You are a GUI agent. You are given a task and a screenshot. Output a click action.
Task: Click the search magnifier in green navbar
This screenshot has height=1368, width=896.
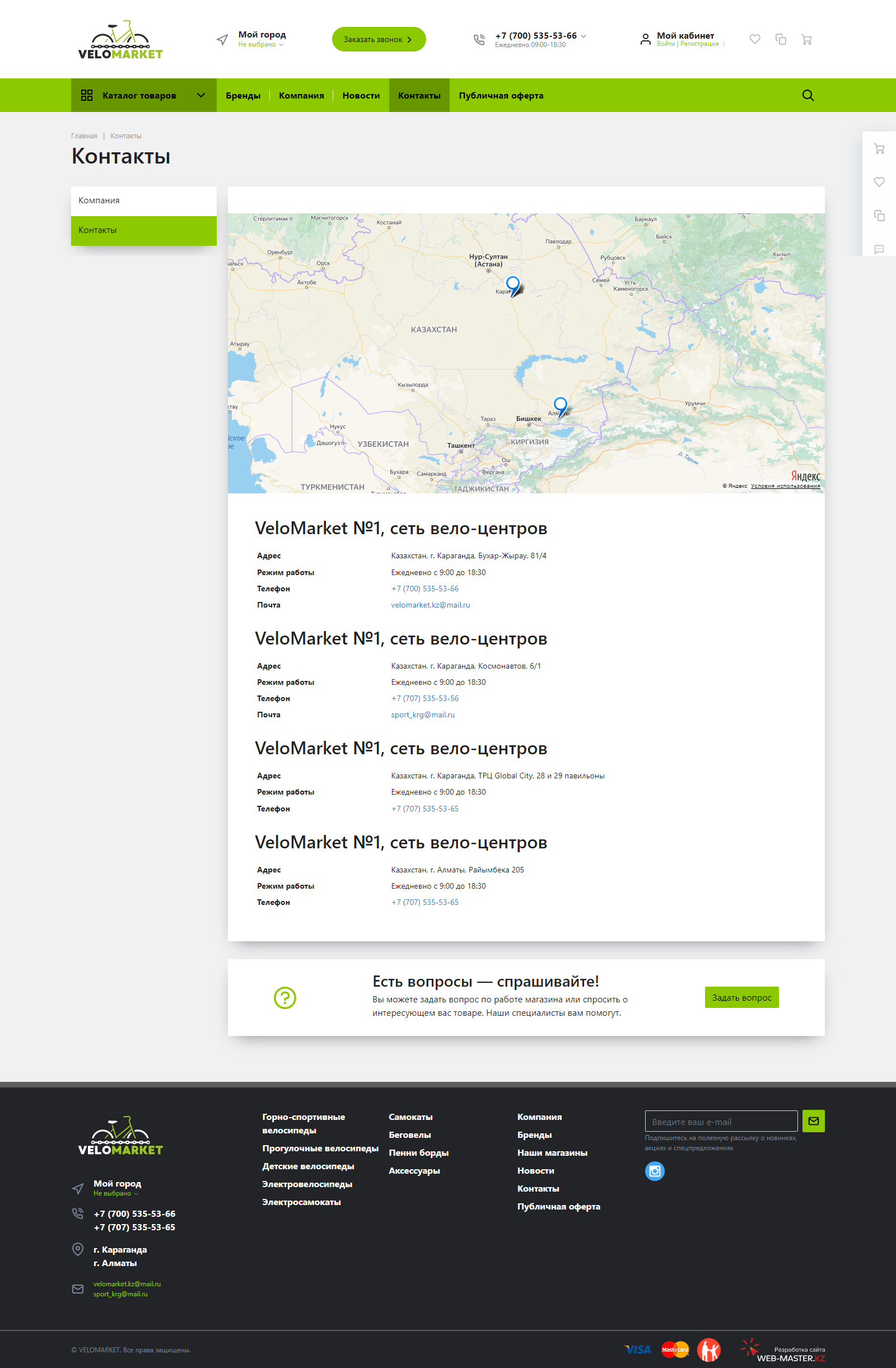808,95
